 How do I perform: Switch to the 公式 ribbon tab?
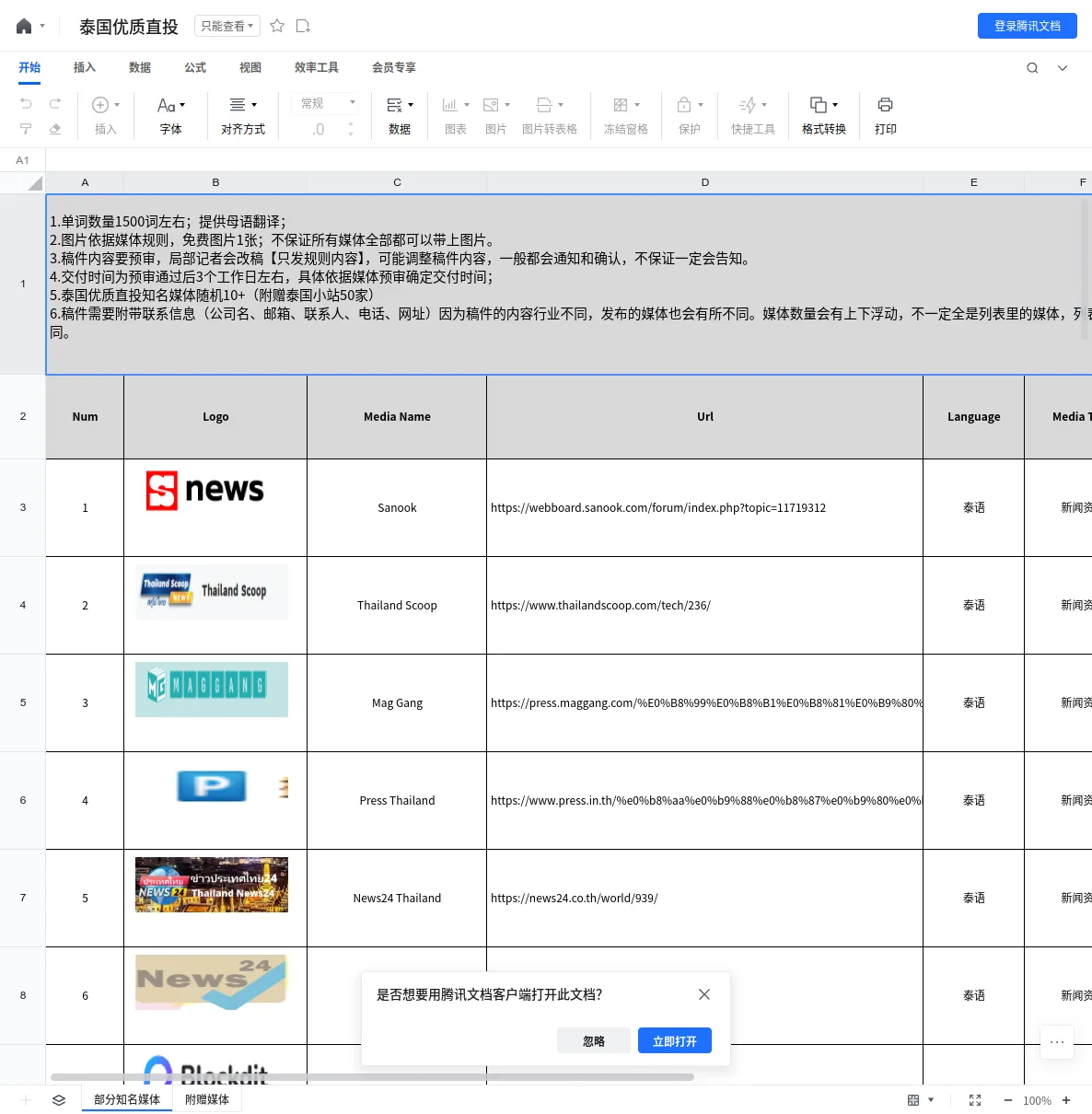click(195, 67)
